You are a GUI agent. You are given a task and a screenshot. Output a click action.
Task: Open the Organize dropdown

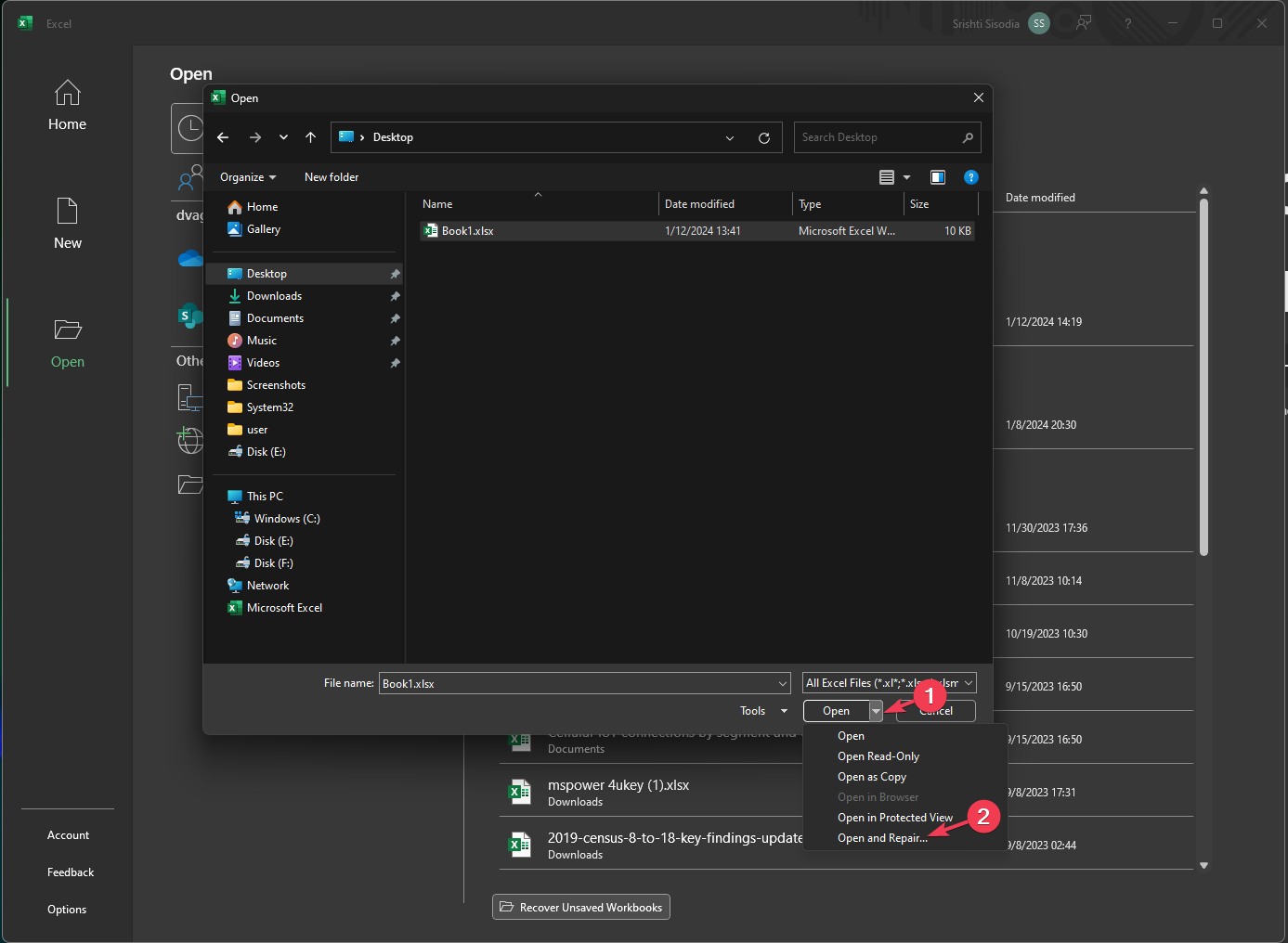246,176
